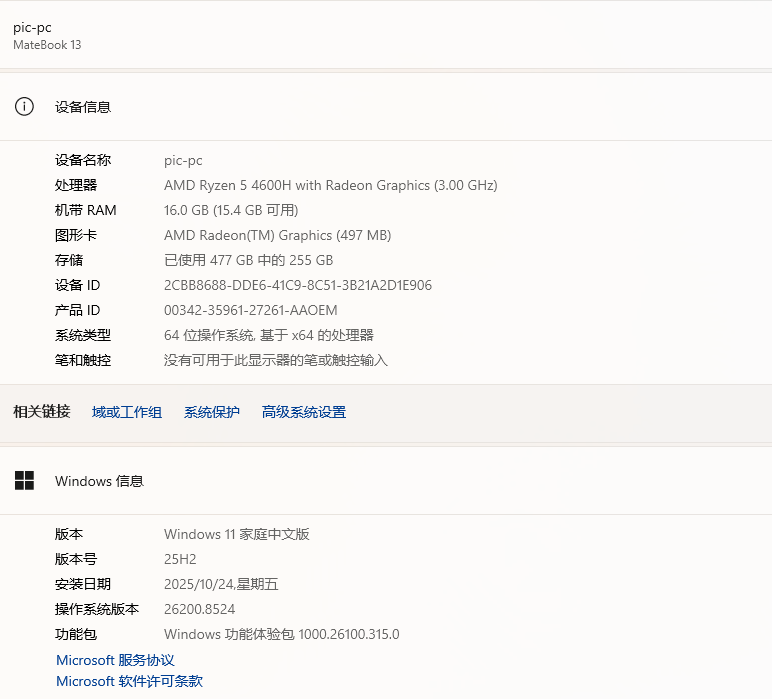Click the AMD Ryzen 5 4600H processor value
The image size is (772, 699).
click(331, 186)
